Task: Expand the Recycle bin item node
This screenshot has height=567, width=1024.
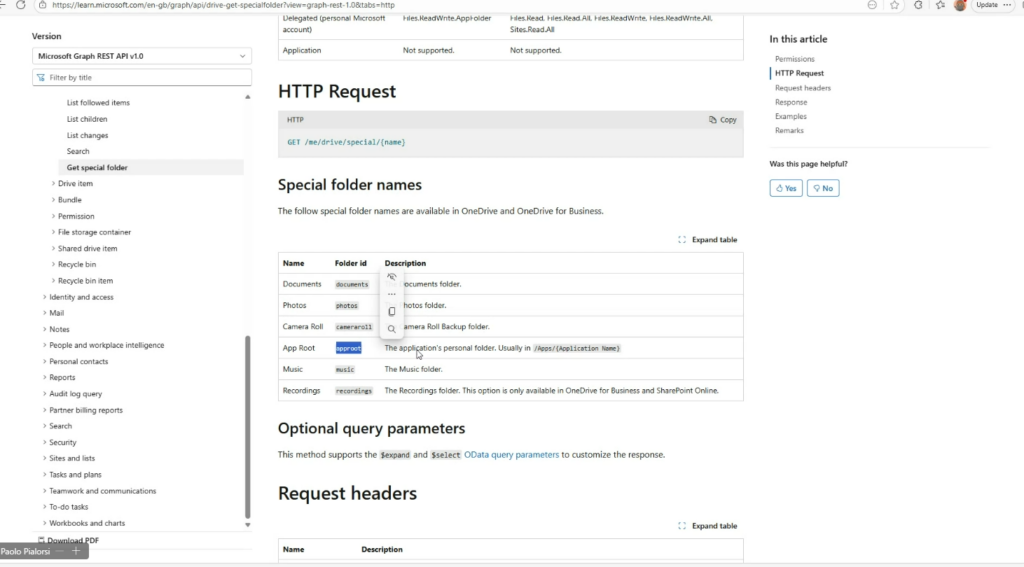Action: tap(54, 281)
